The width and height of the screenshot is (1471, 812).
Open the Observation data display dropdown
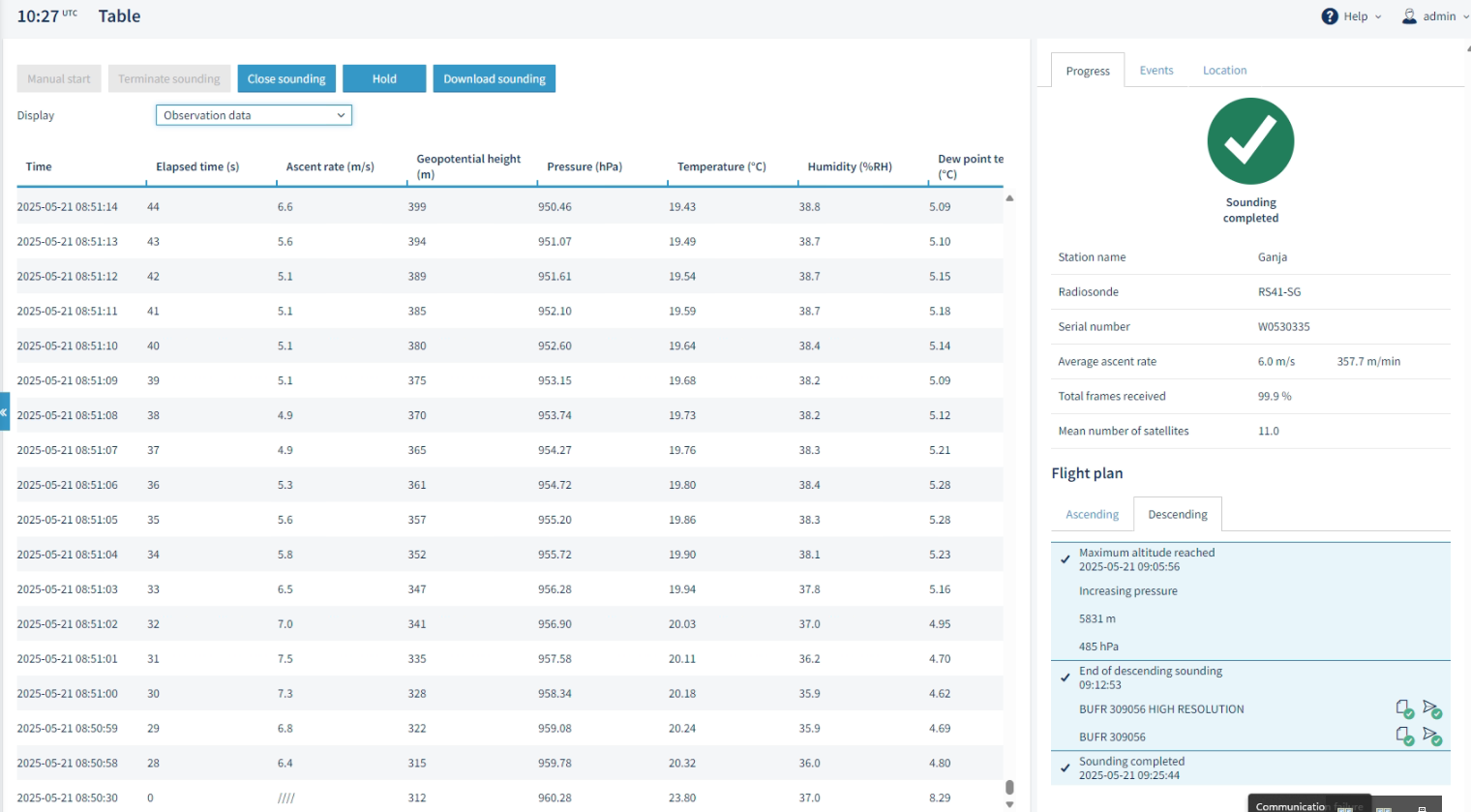click(254, 115)
